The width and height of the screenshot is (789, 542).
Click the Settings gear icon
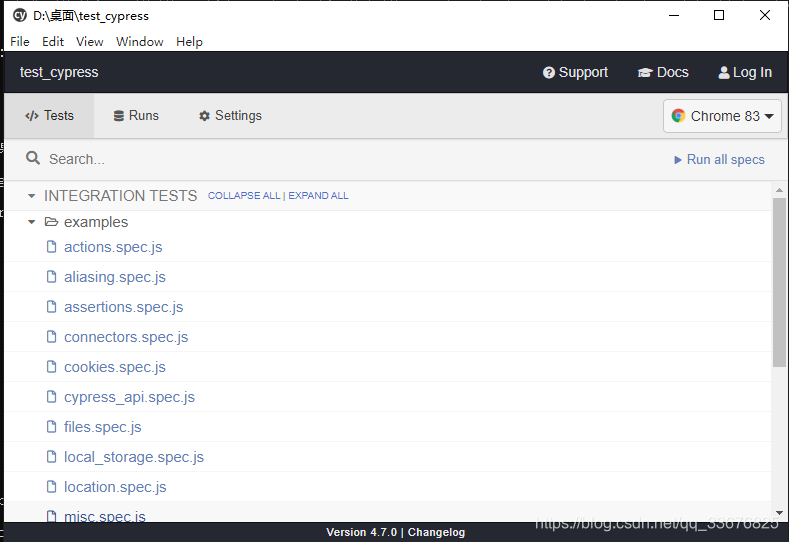204,116
